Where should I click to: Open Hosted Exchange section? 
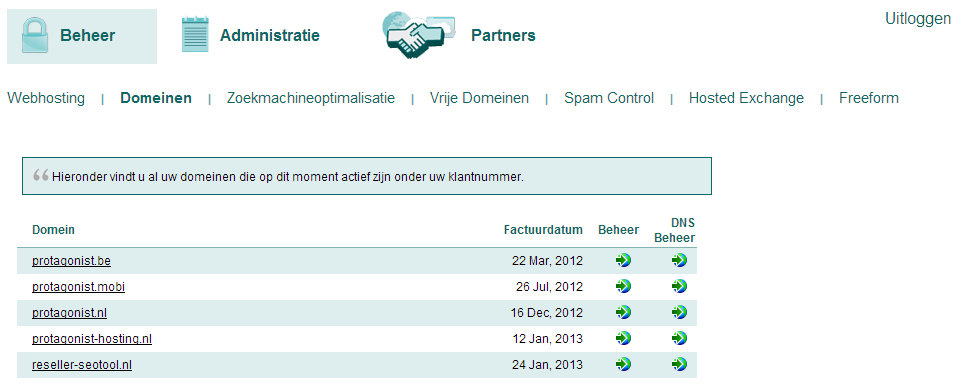[746, 98]
